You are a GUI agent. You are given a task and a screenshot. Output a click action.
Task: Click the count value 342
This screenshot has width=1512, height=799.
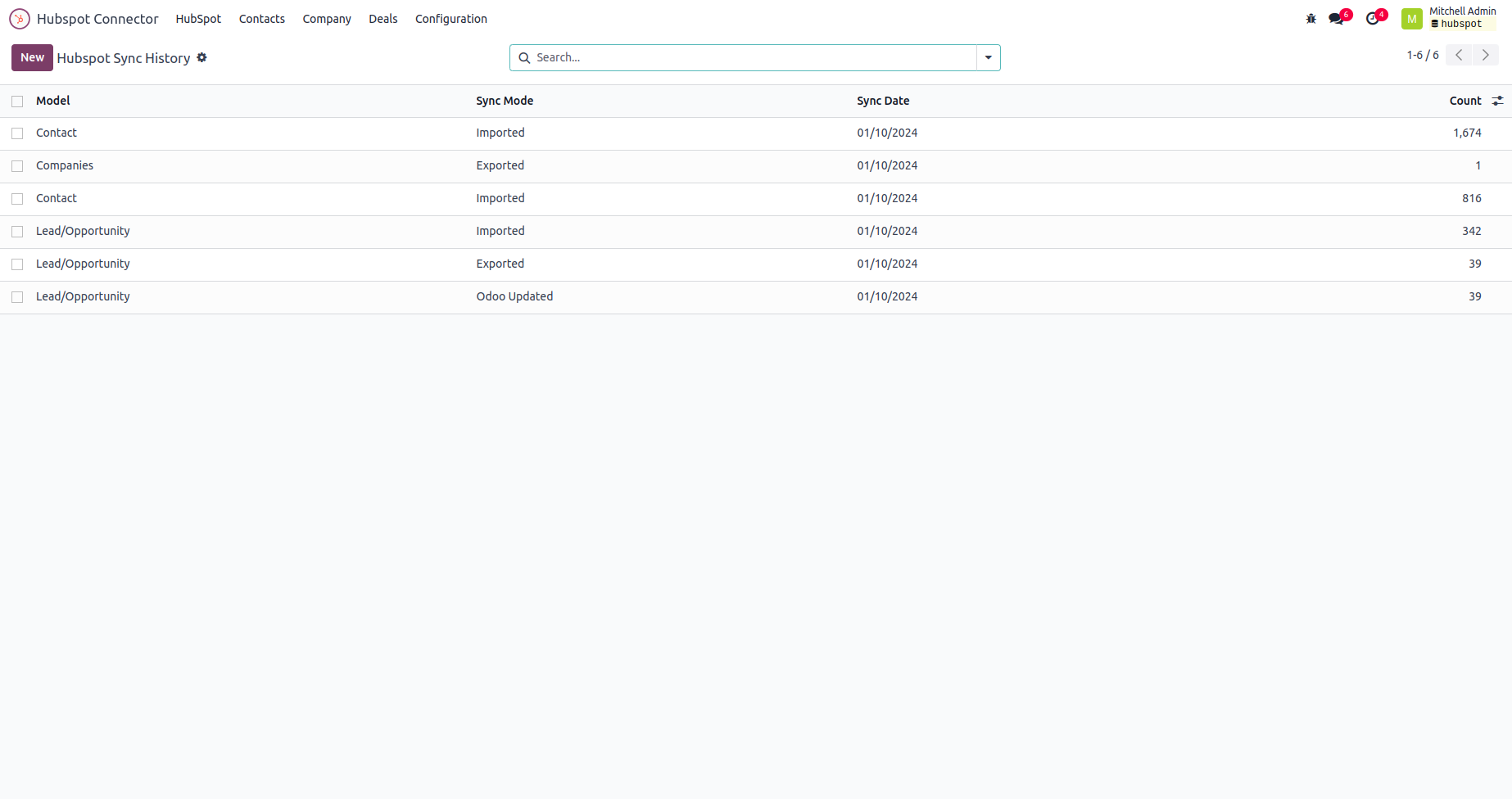point(1472,231)
